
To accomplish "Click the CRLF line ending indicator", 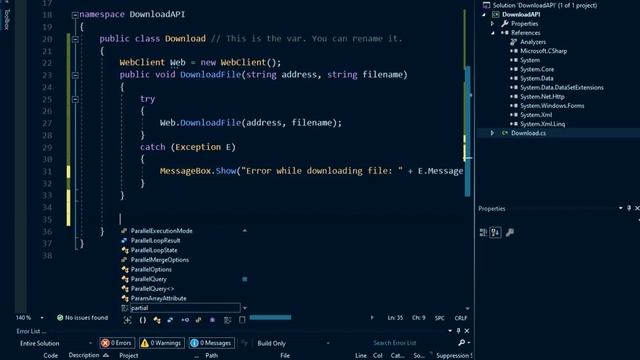I will (461, 318).
